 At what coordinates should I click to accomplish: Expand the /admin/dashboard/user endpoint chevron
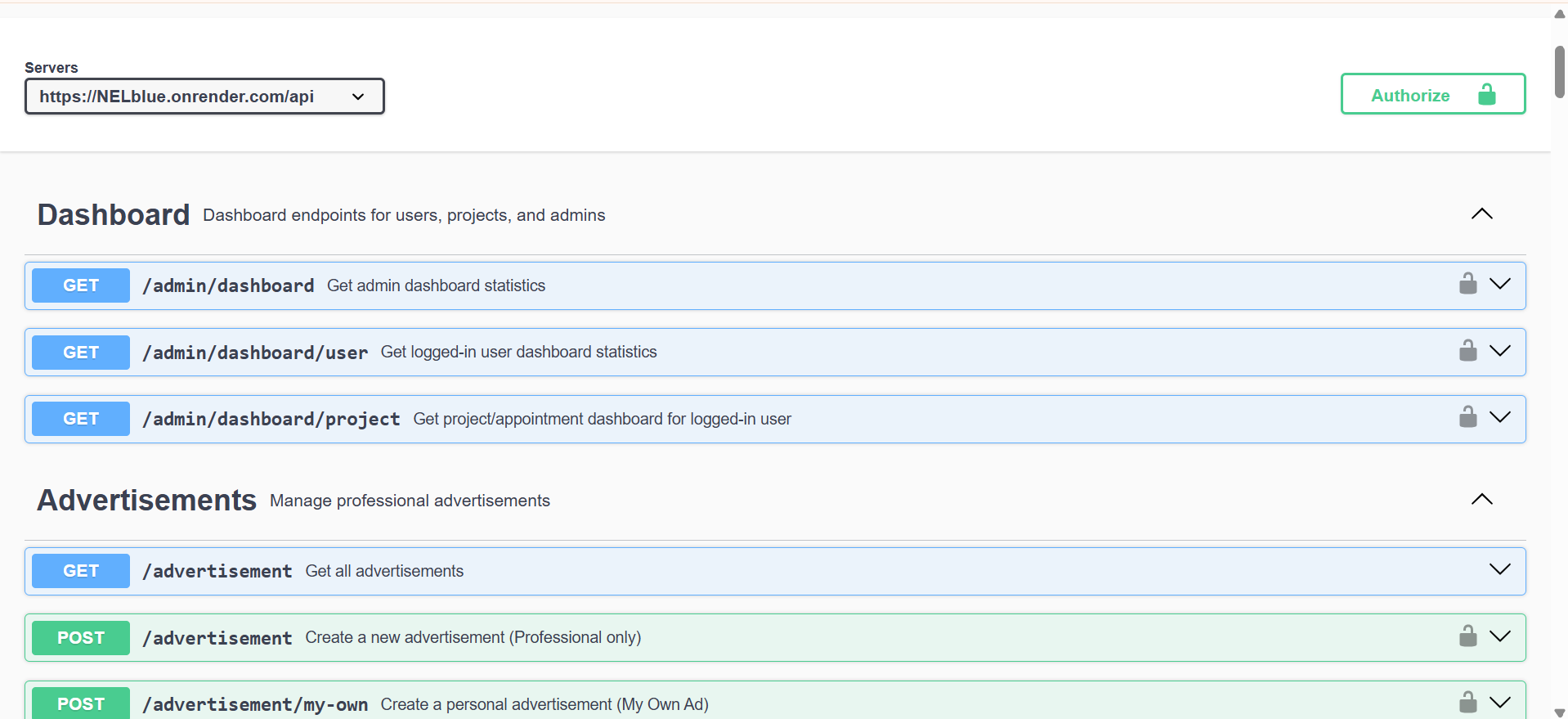[x=1499, y=351]
